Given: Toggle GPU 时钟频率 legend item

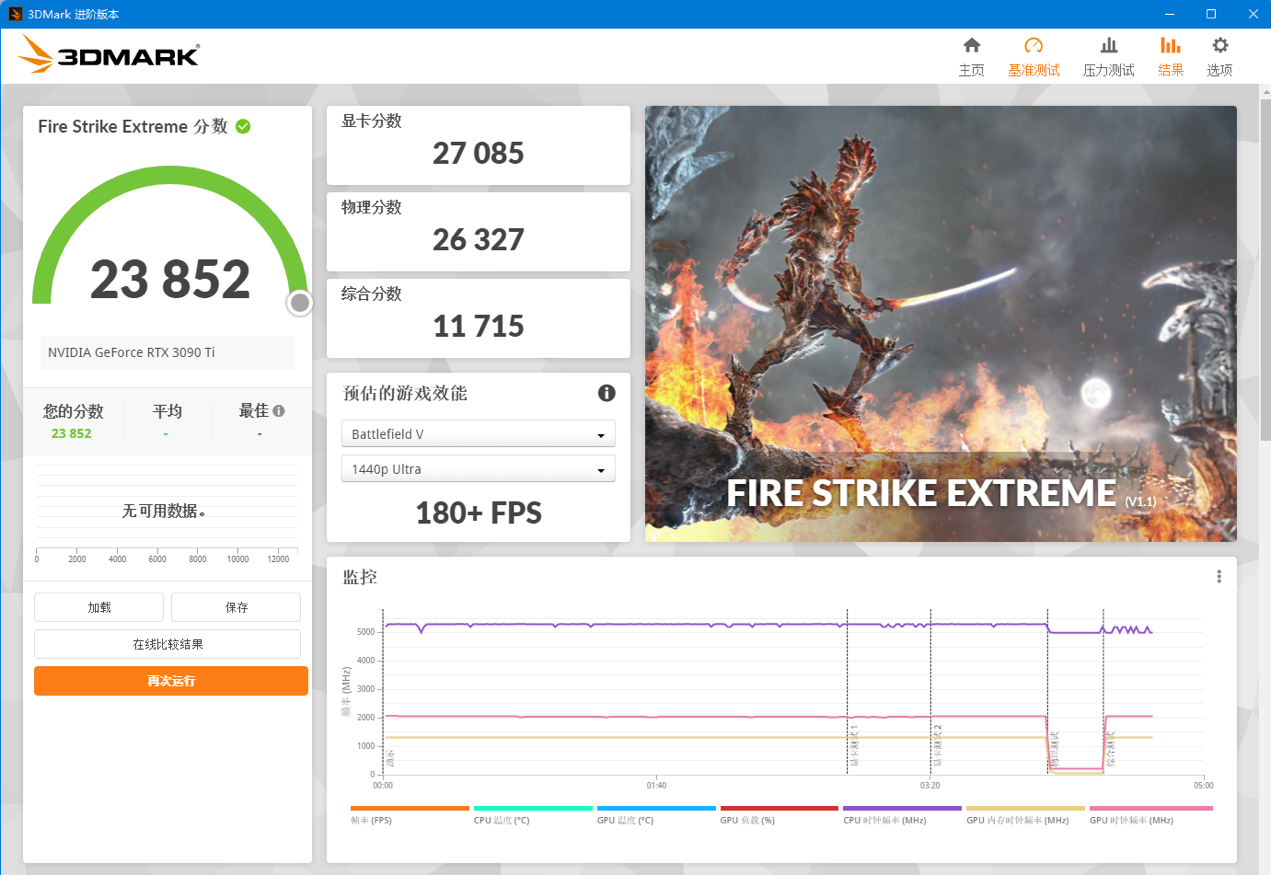Looking at the screenshot, I should (x=1150, y=815).
